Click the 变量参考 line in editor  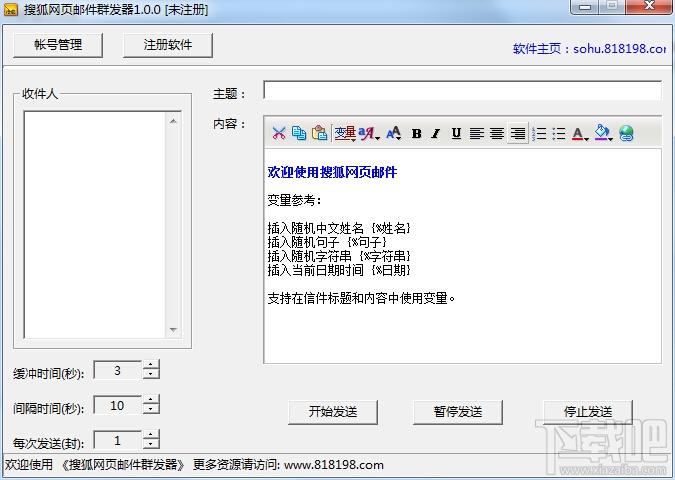click(x=294, y=200)
